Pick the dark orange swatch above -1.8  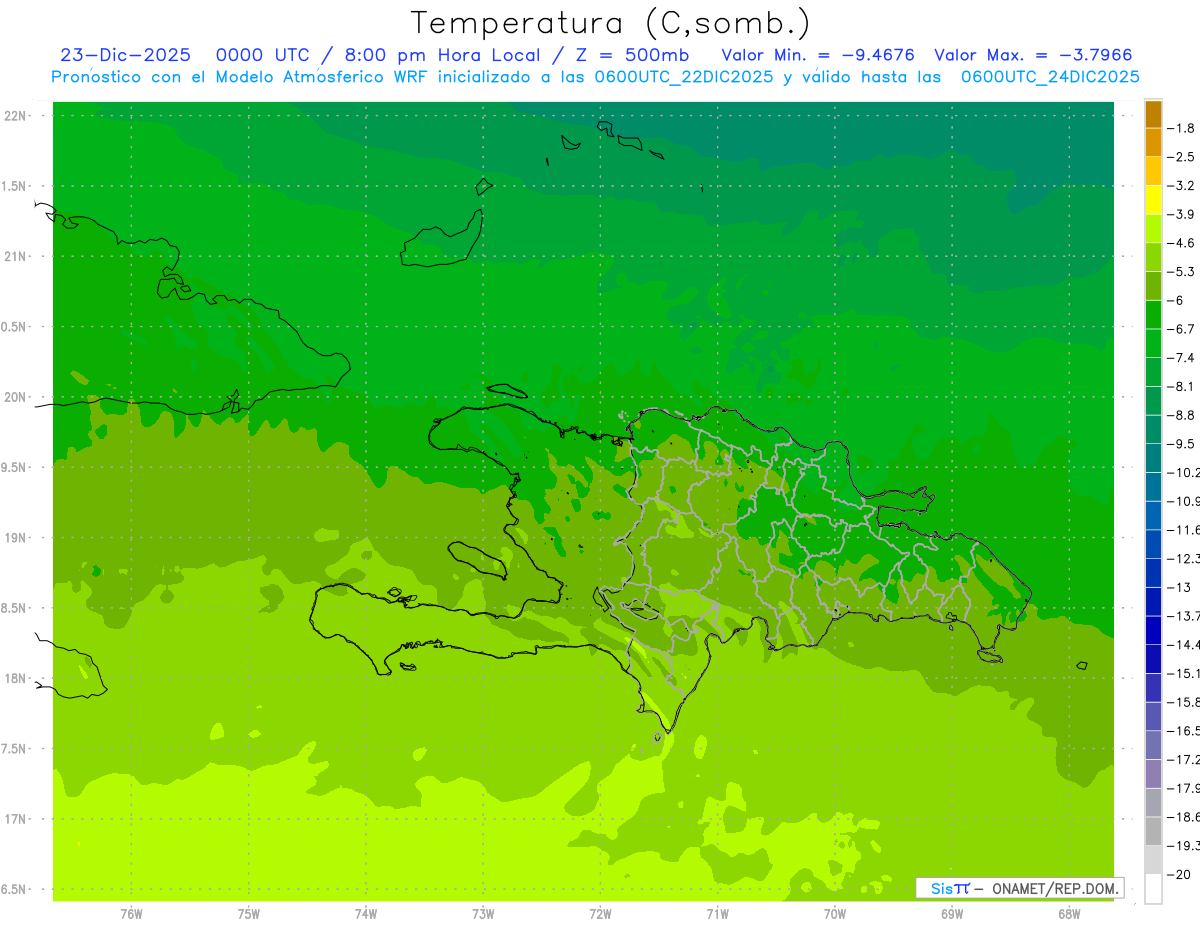click(x=1153, y=114)
